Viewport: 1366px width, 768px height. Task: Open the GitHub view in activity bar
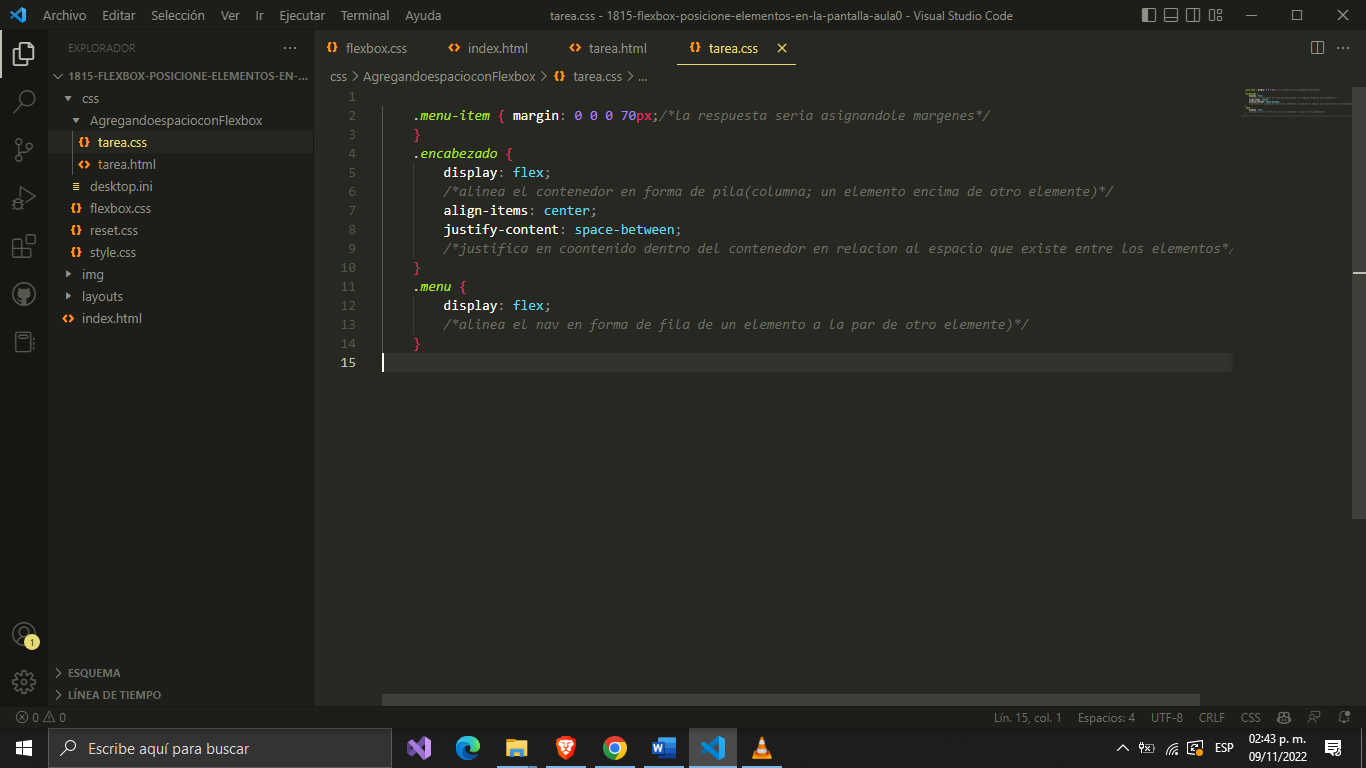24,294
